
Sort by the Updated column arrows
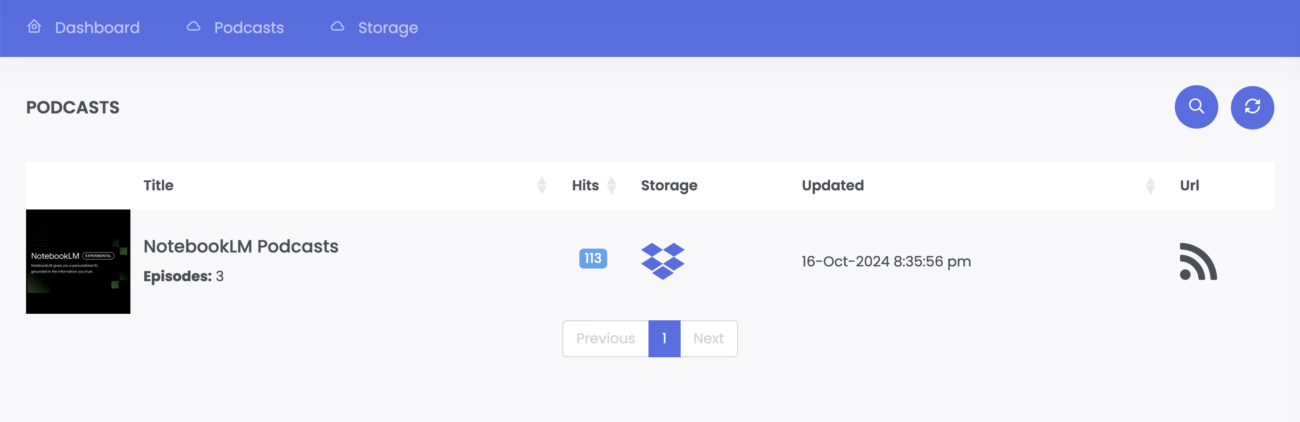click(1150, 186)
